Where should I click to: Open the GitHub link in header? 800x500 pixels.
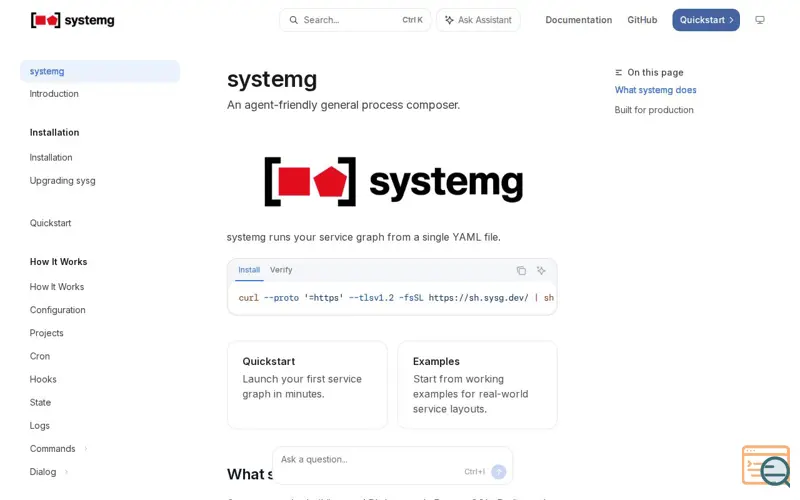pyautogui.click(x=642, y=20)
